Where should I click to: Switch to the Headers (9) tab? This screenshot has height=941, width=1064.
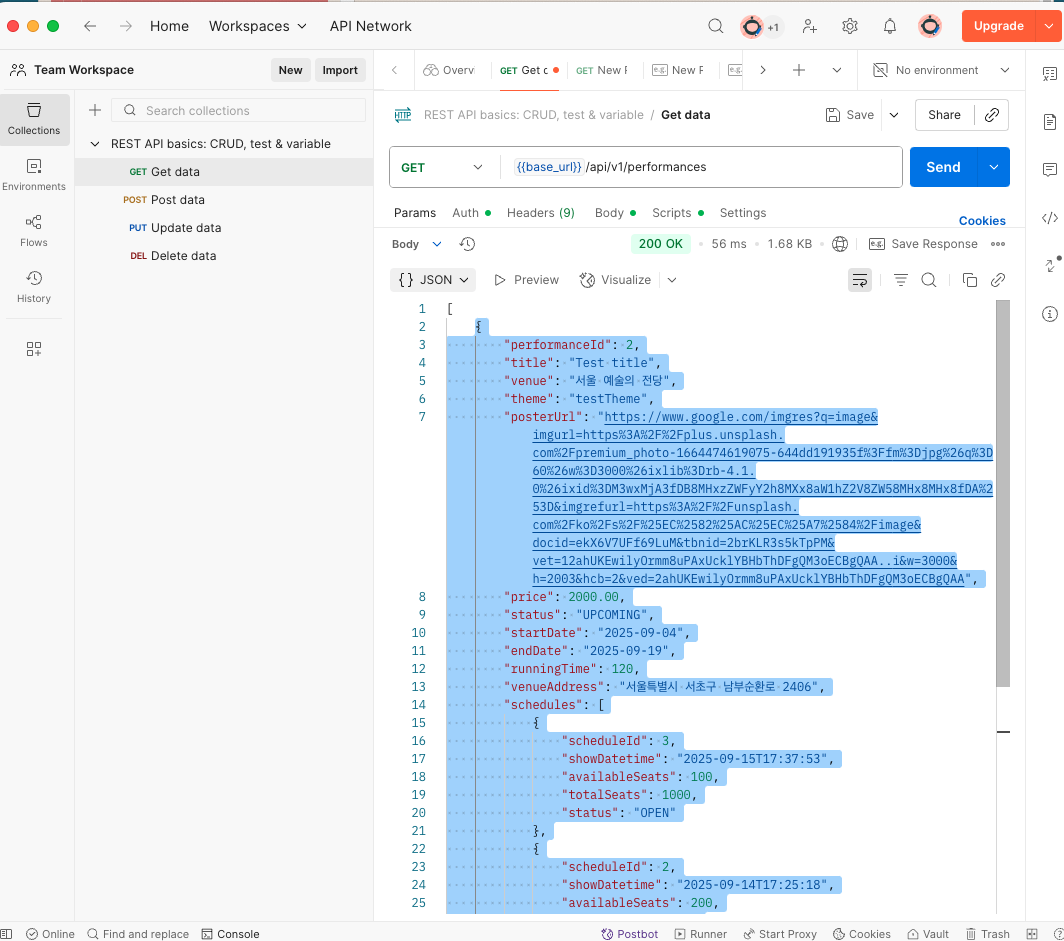click(540, 213)
